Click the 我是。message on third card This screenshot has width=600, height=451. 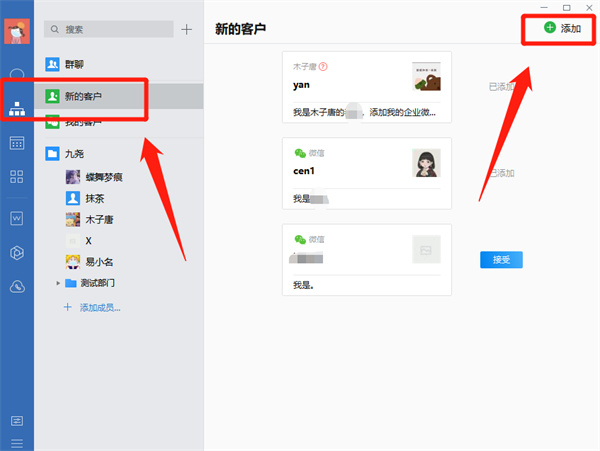(303, 285)
